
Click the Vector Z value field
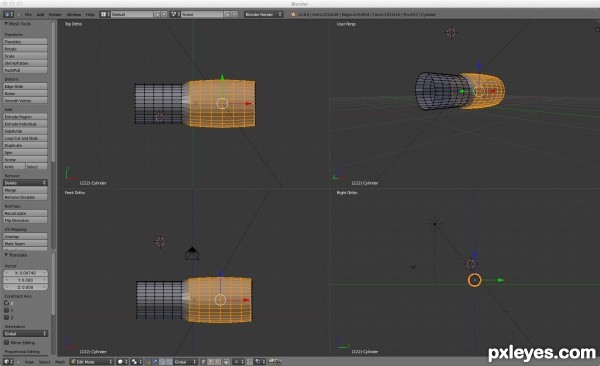click(25, 287)
